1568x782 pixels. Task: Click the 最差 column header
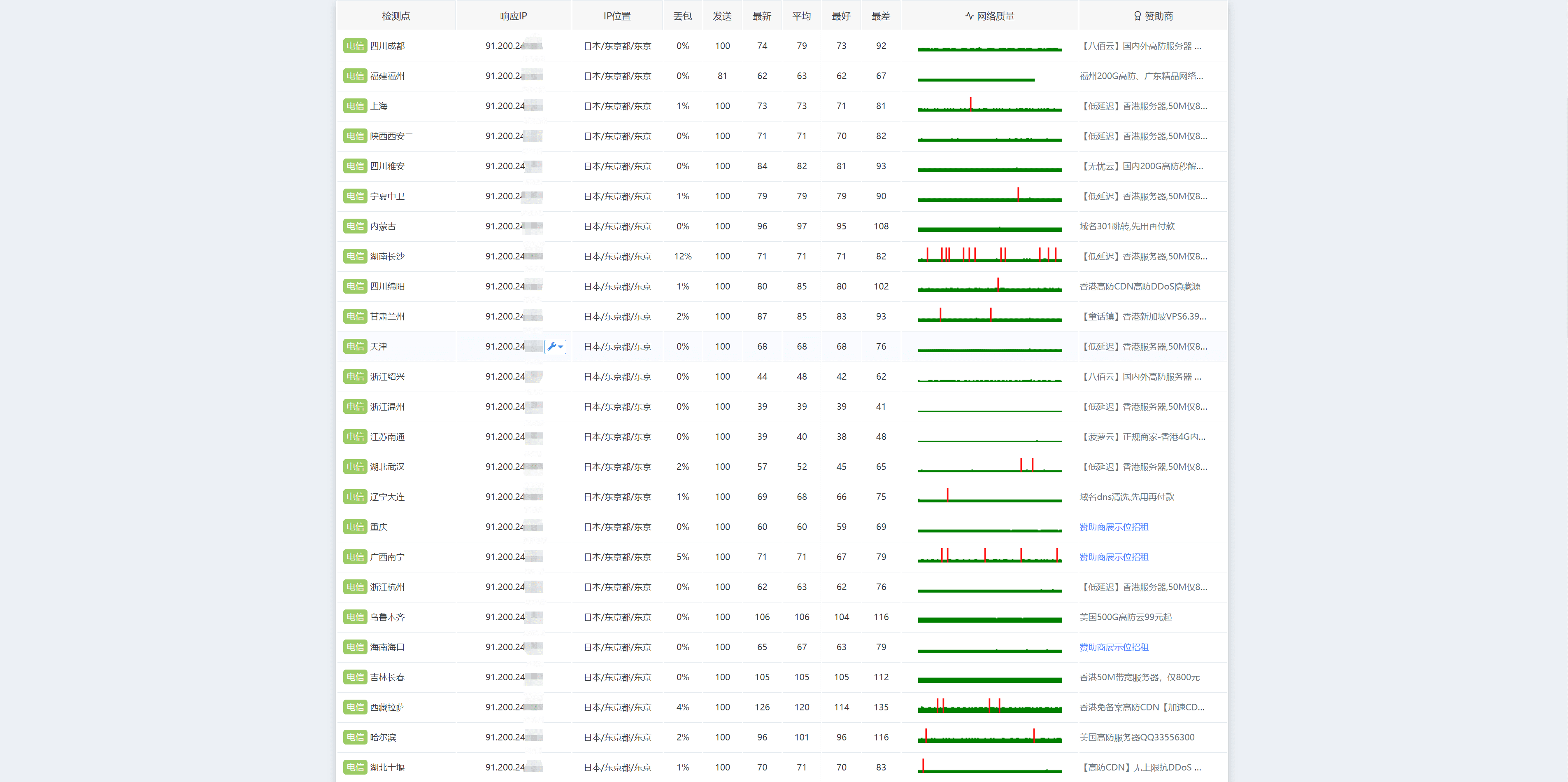pyautogui.click(x=880, y=16)
